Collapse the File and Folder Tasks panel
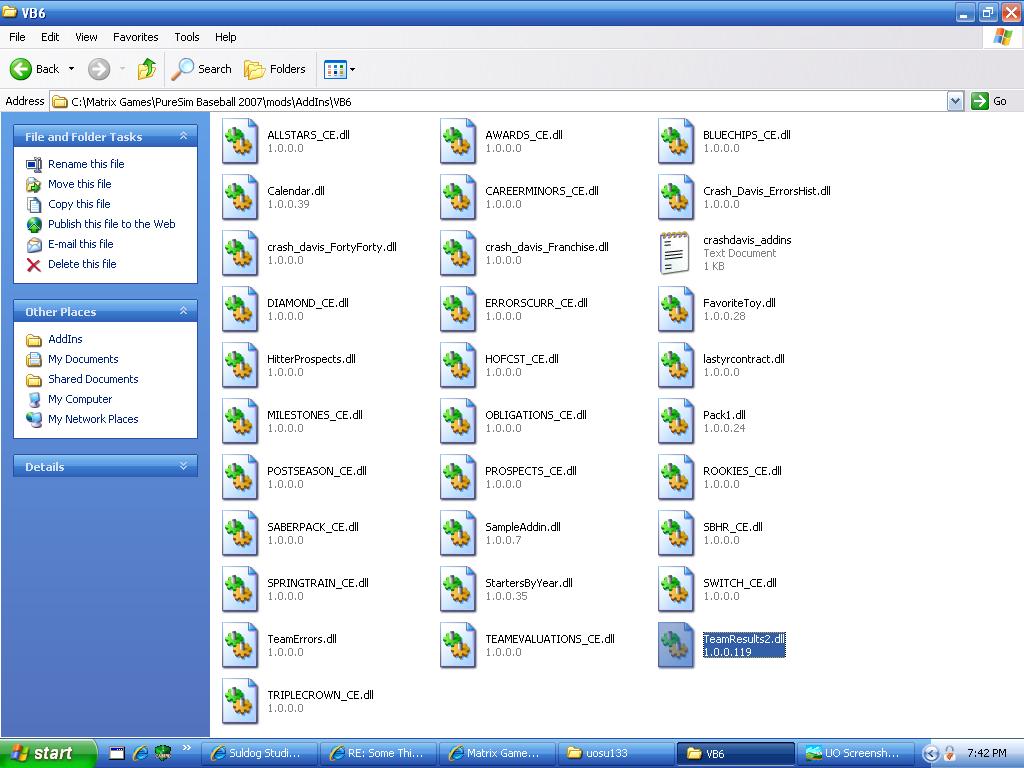 [184, 136]
